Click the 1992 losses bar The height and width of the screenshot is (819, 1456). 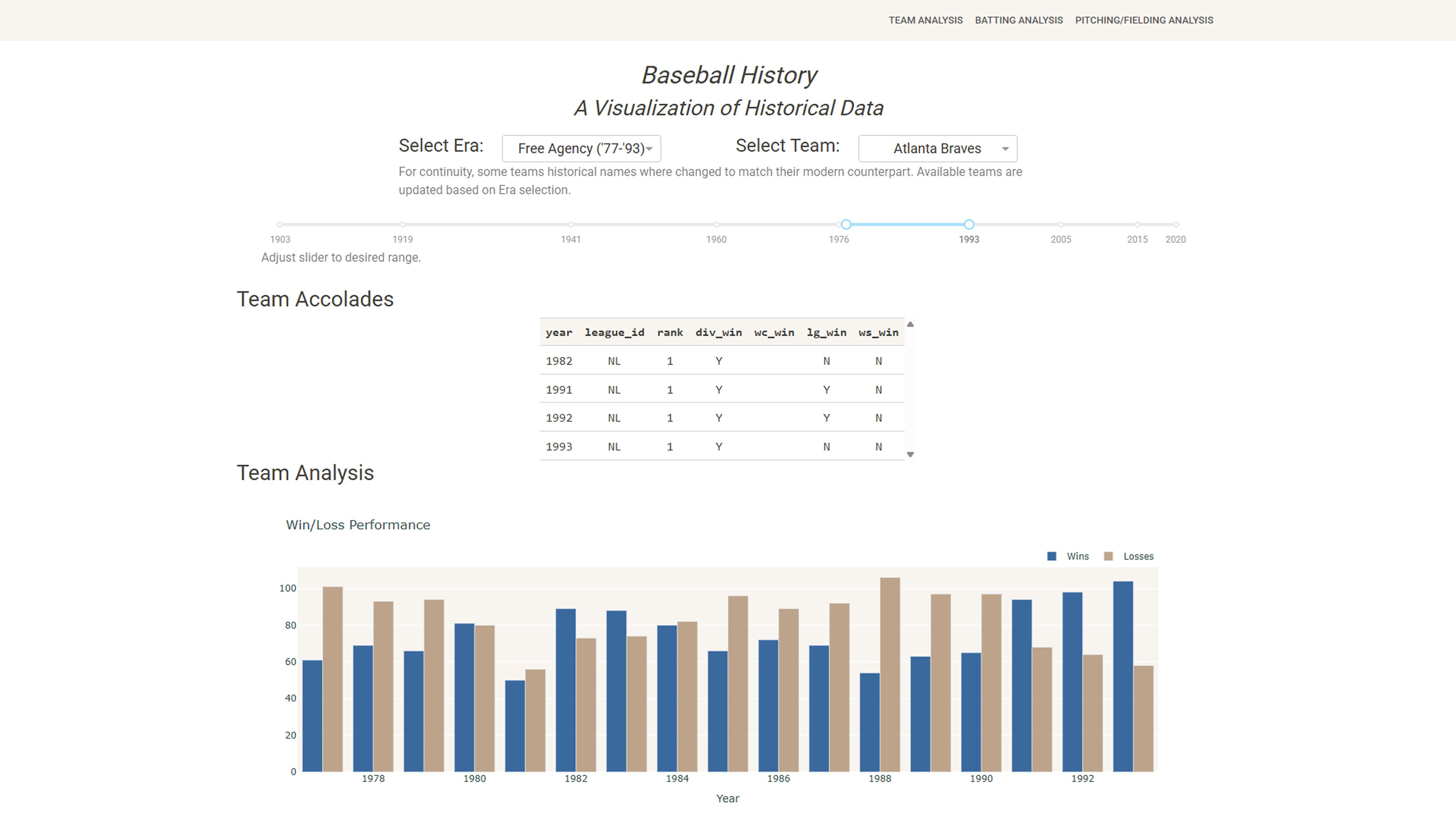(1092, 713)
